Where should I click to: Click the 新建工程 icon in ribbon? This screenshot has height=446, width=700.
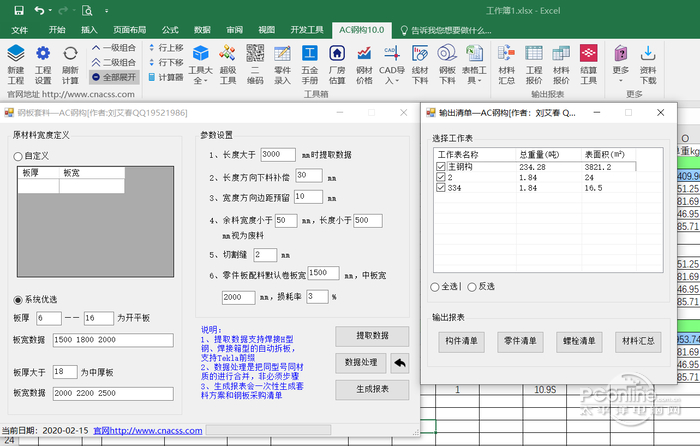[16, 53]
